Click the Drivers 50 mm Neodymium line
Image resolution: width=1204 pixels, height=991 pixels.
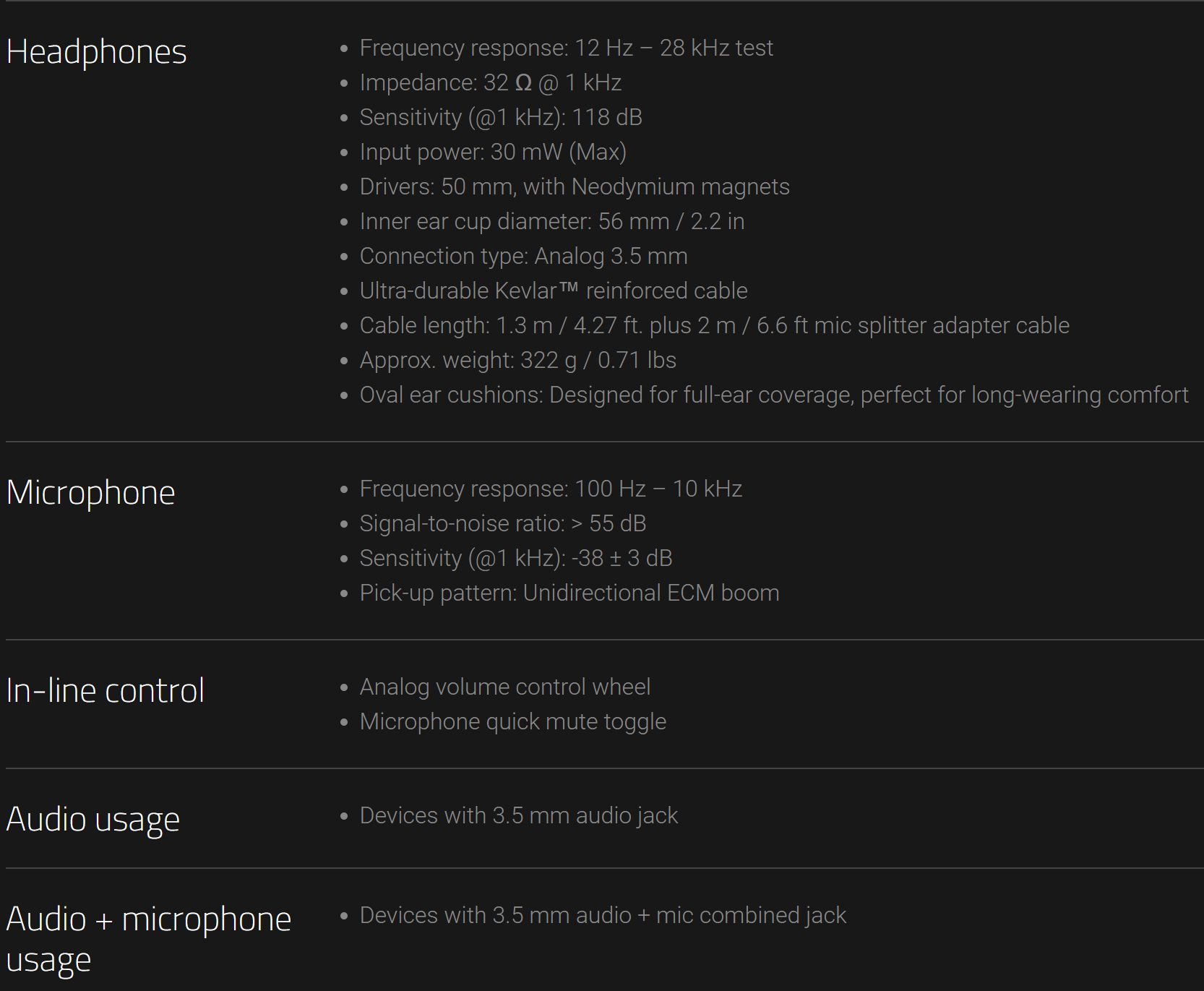click(x=574, y=187)
